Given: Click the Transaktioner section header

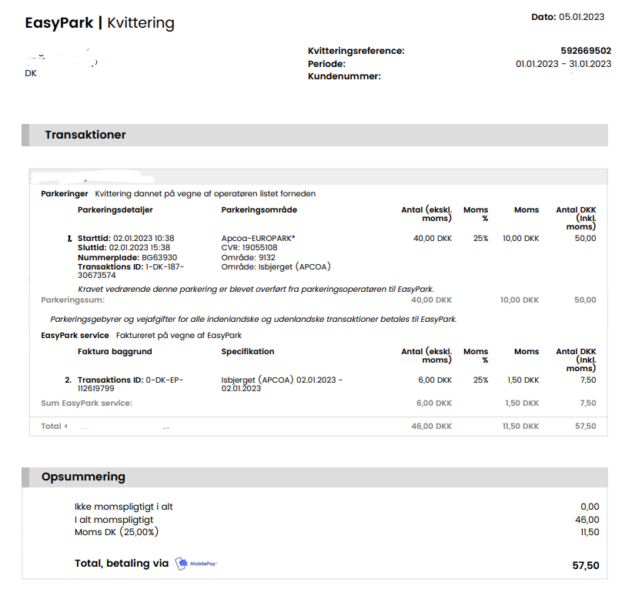Looking at the screenshot, I should tap(85, 135).
